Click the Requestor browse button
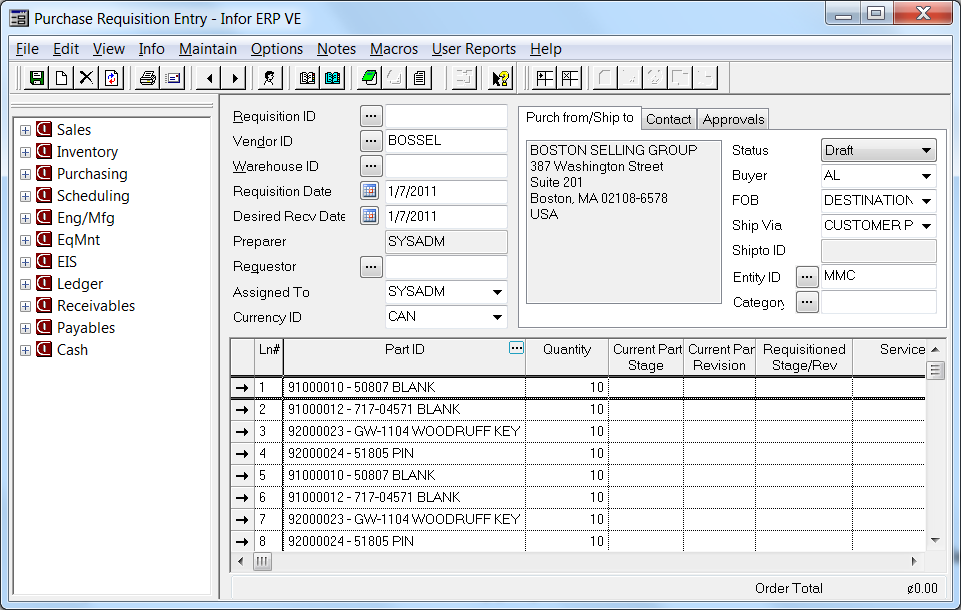Image resolution: width=961 pixels, height=610 pixels. click(x=371, y=267)
